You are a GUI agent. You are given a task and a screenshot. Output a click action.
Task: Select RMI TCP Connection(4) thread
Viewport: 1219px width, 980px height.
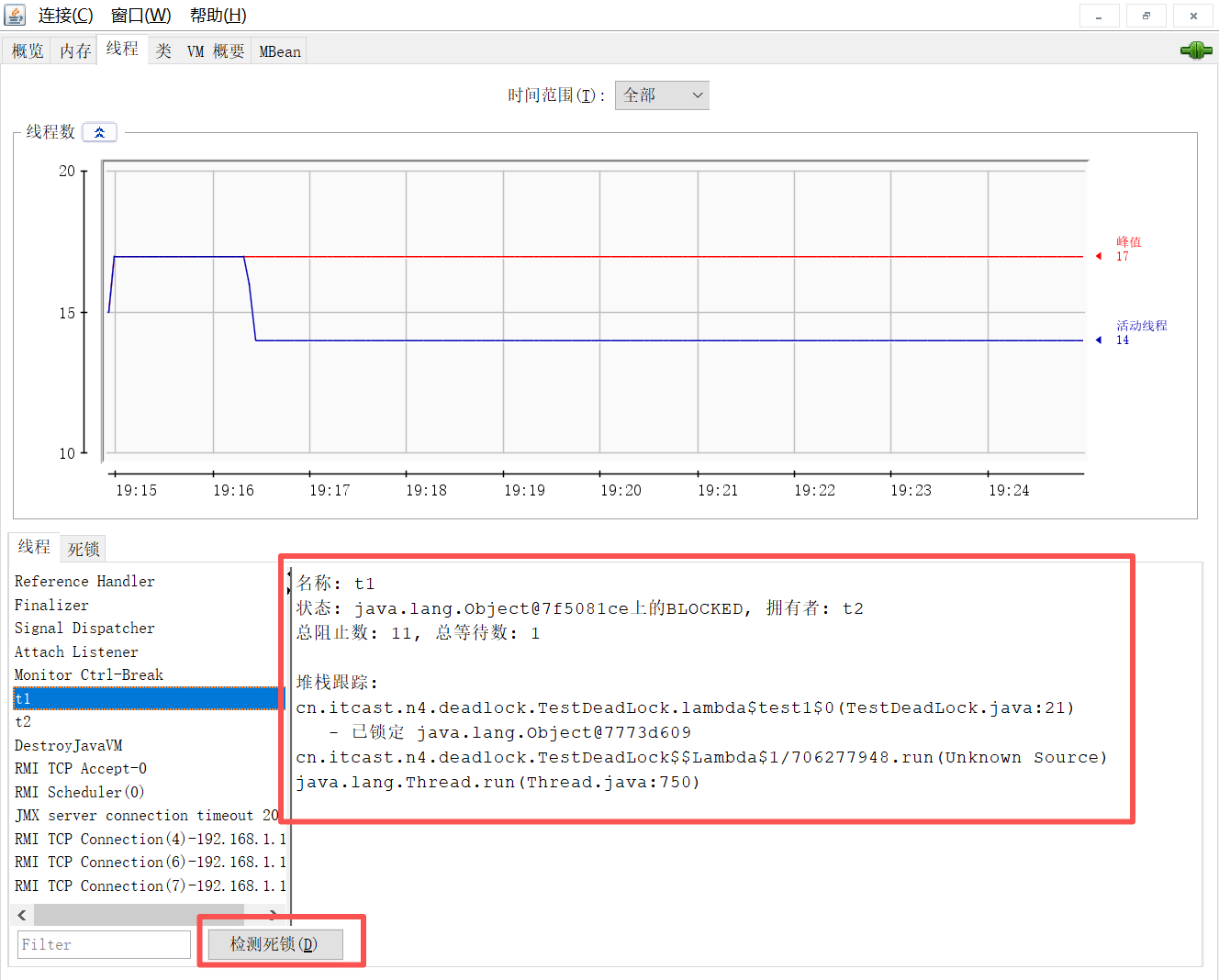click(x=149, y=840)
